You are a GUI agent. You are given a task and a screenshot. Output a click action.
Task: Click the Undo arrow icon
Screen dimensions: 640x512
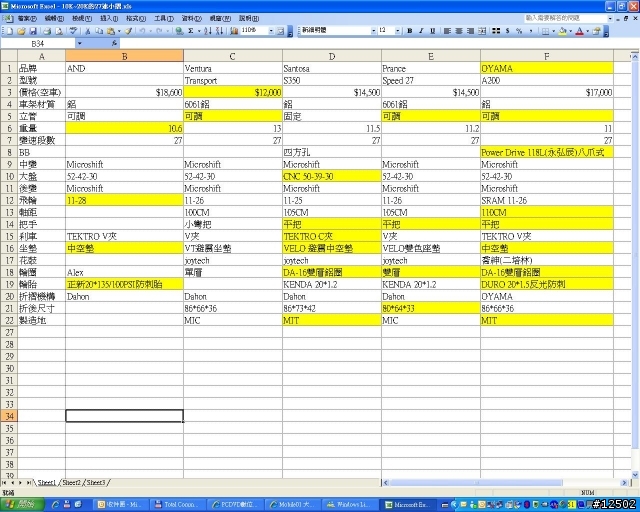142,31
